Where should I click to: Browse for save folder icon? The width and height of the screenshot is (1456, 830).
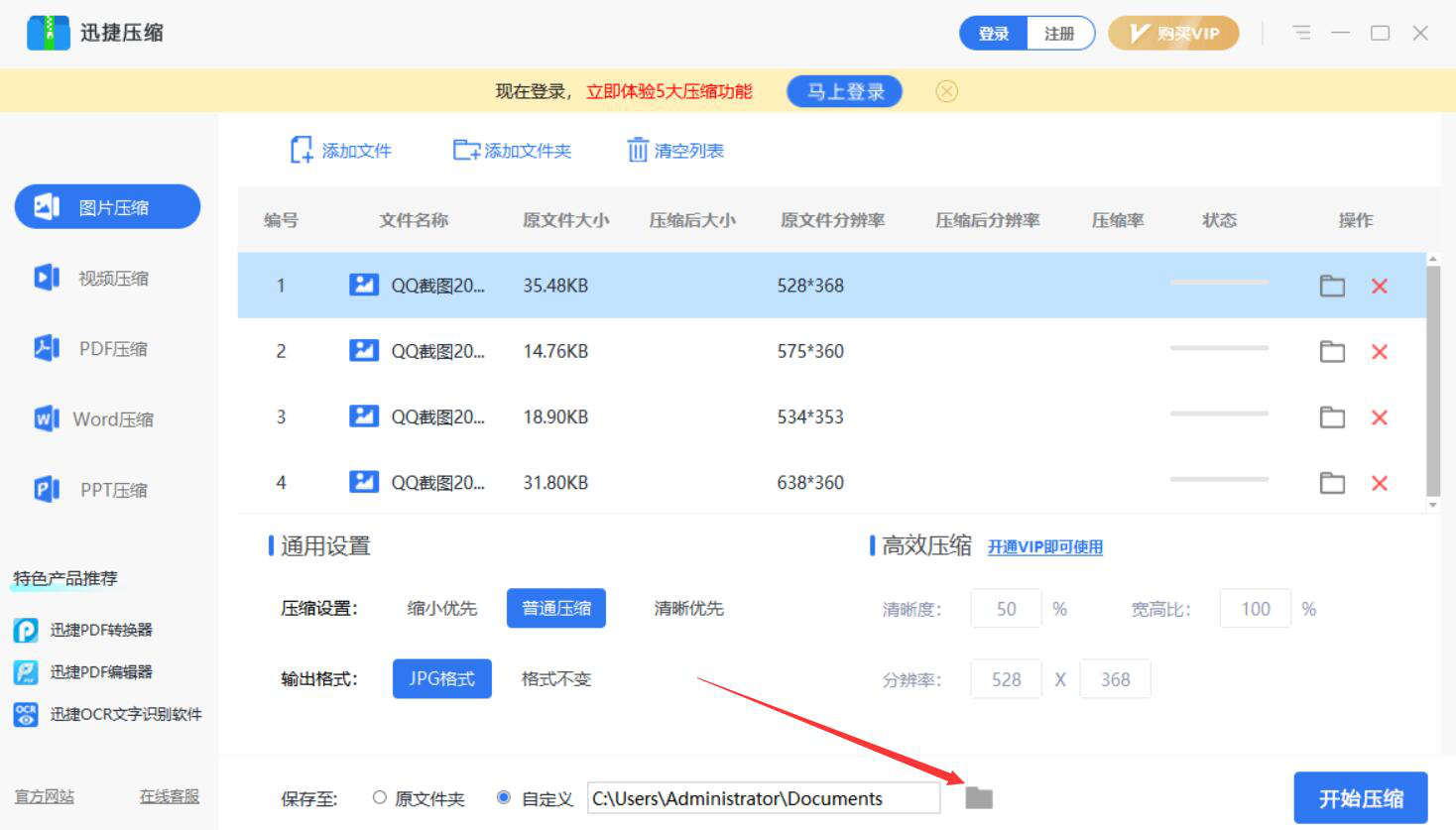pos(979,797)
